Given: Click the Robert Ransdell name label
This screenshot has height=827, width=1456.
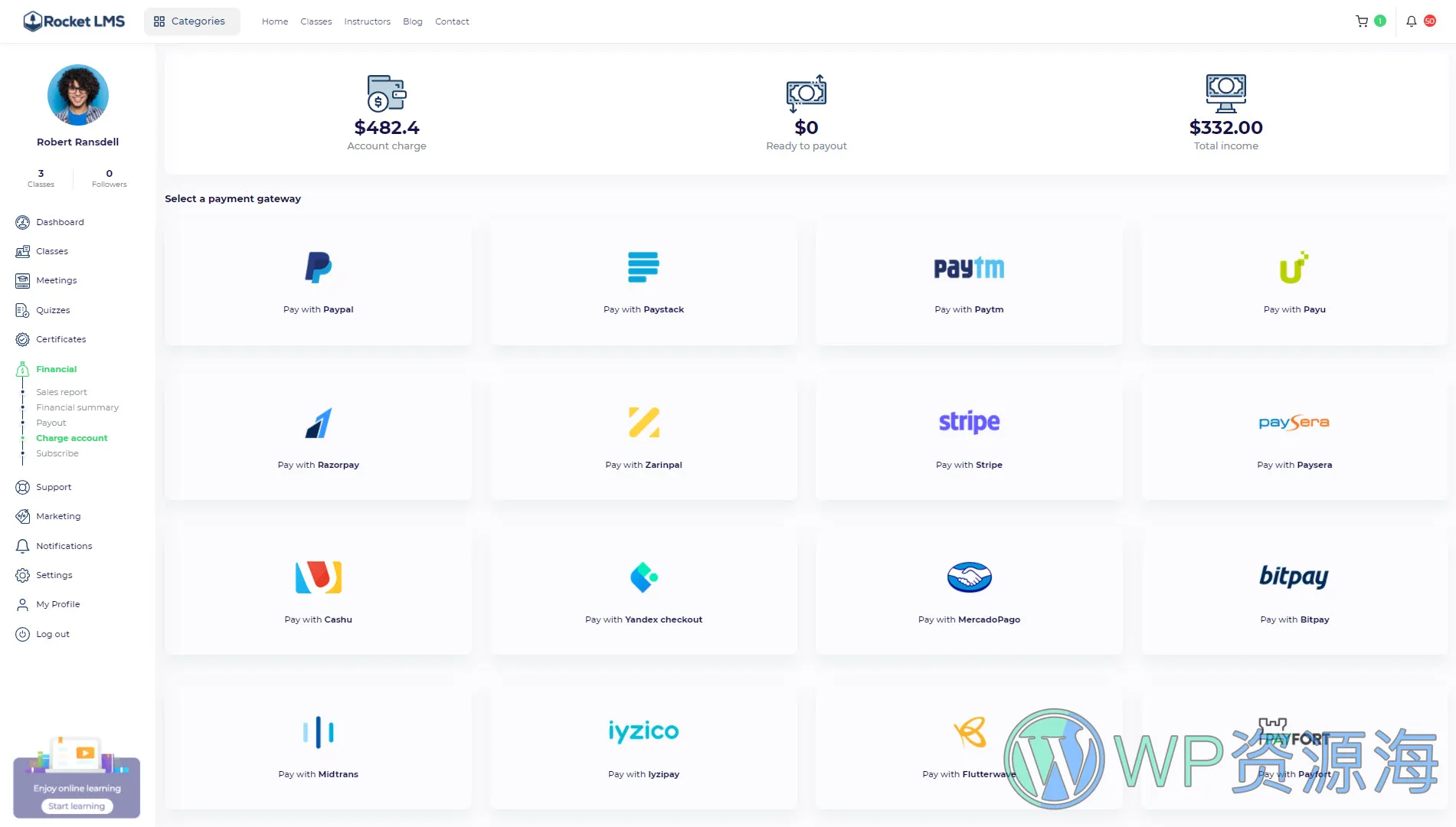Looking at the screenshot, I should pos(78,142).
